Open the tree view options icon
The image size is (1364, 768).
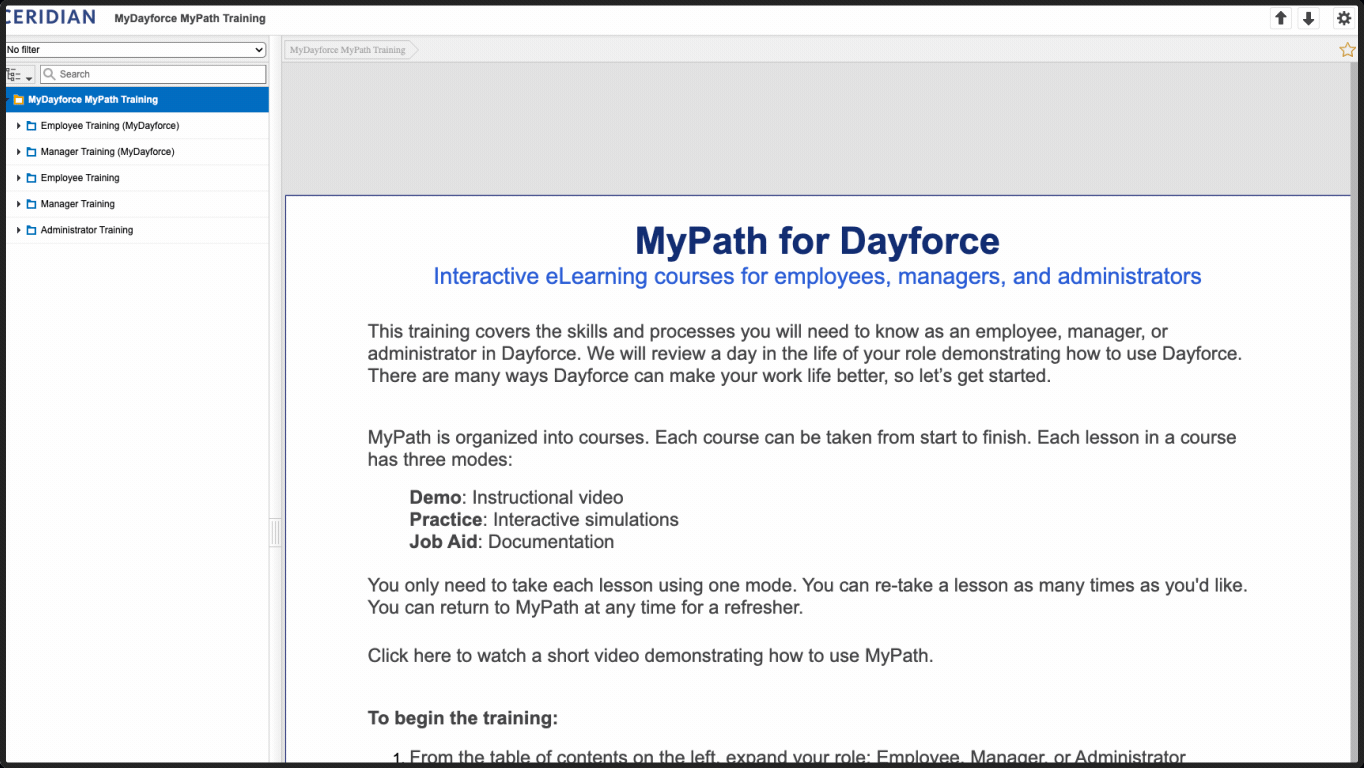(x=20, y=74)
